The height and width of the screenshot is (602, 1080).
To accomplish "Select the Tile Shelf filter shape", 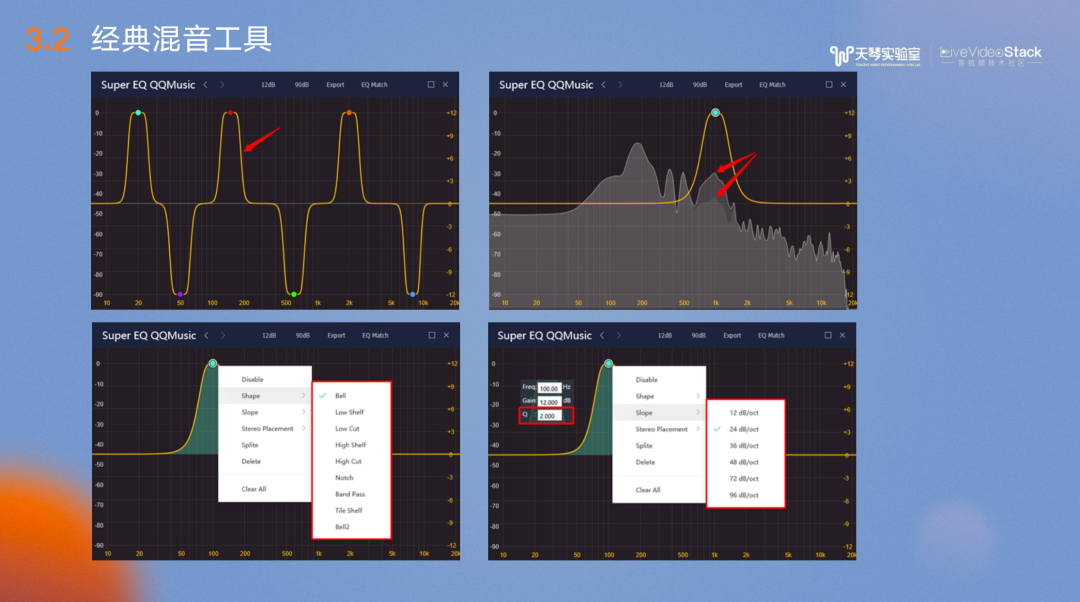I will (351, 510).
